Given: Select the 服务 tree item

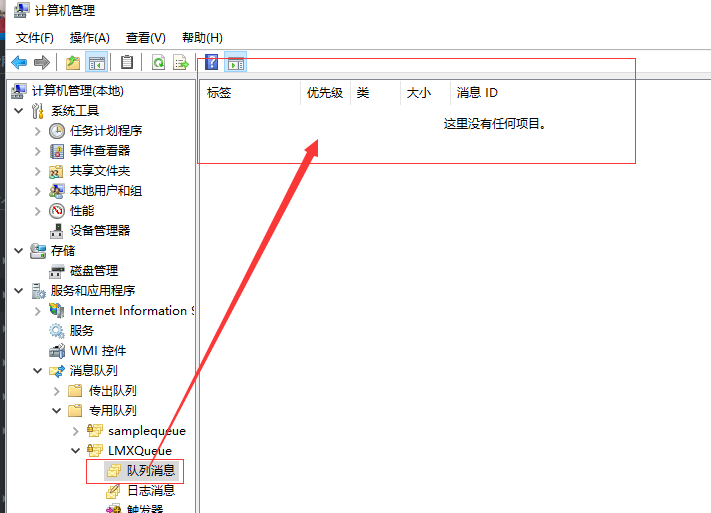Looking at the screenshot, I should point(82,331).
